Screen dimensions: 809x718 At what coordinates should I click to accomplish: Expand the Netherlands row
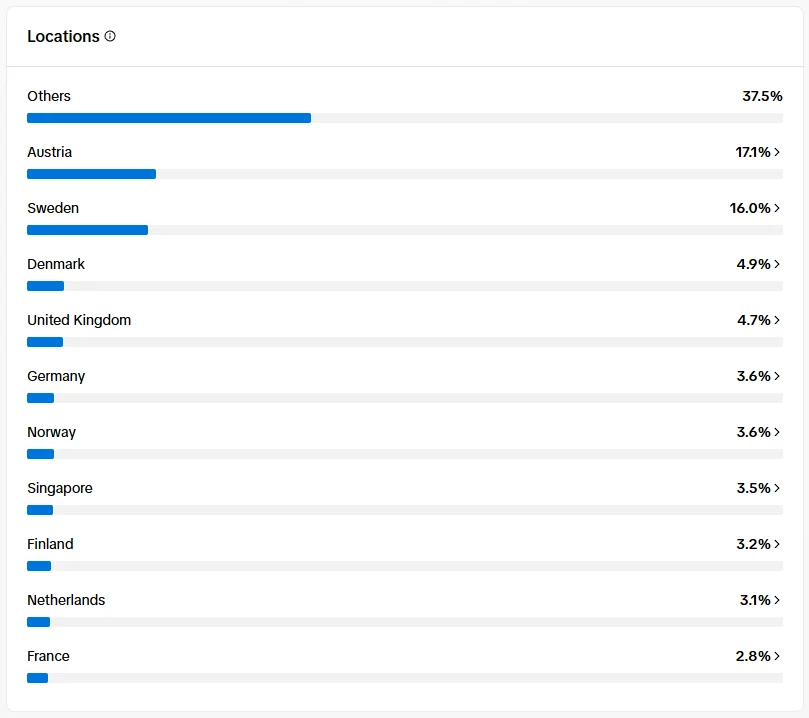click(779, 600)
